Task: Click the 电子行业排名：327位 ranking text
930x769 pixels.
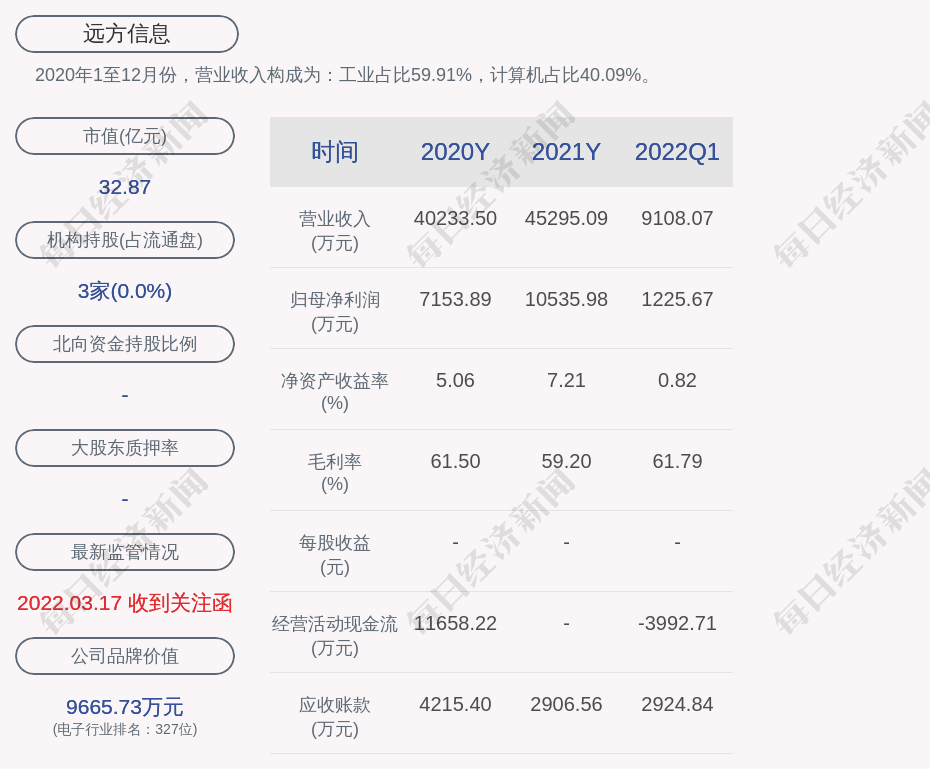Action: 125,729
